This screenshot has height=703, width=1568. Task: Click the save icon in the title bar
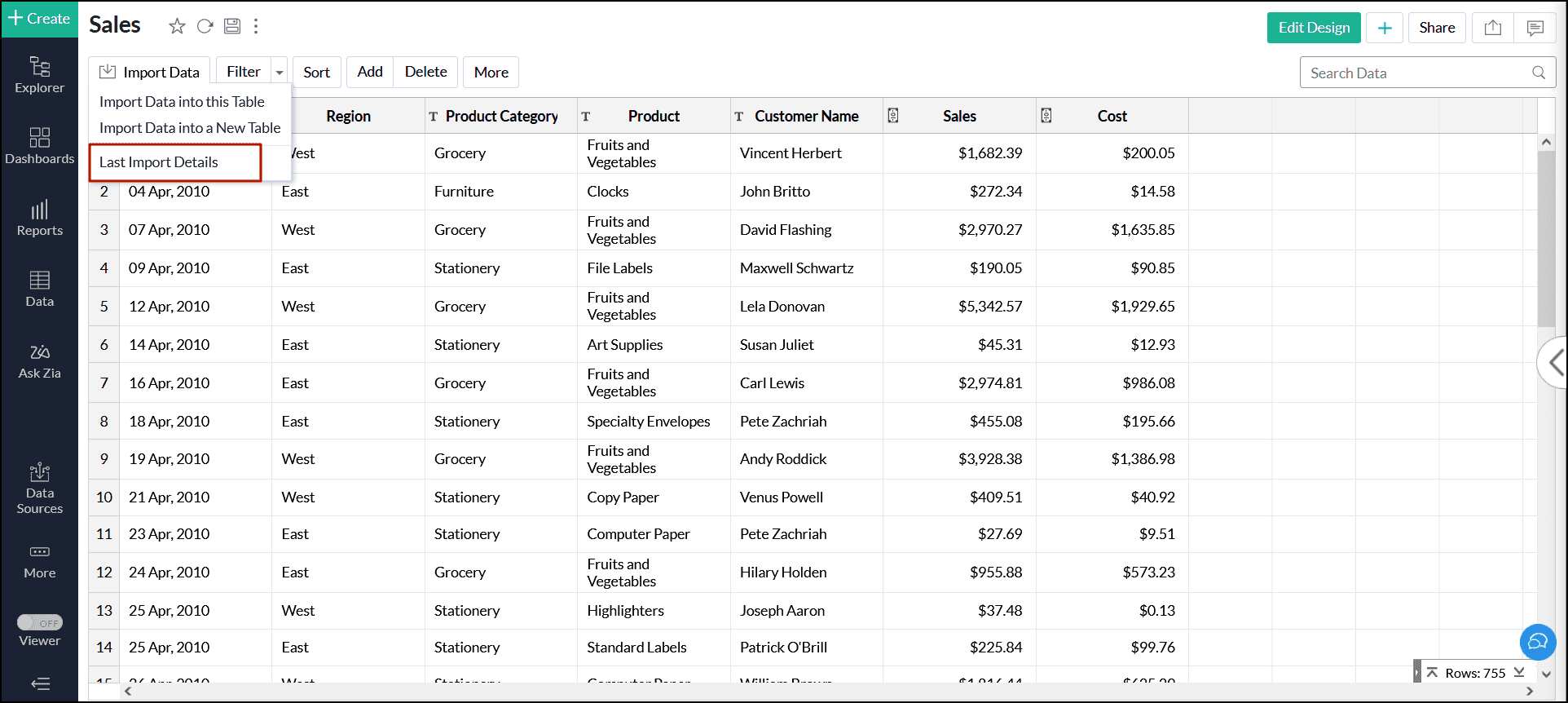(232, 26)
